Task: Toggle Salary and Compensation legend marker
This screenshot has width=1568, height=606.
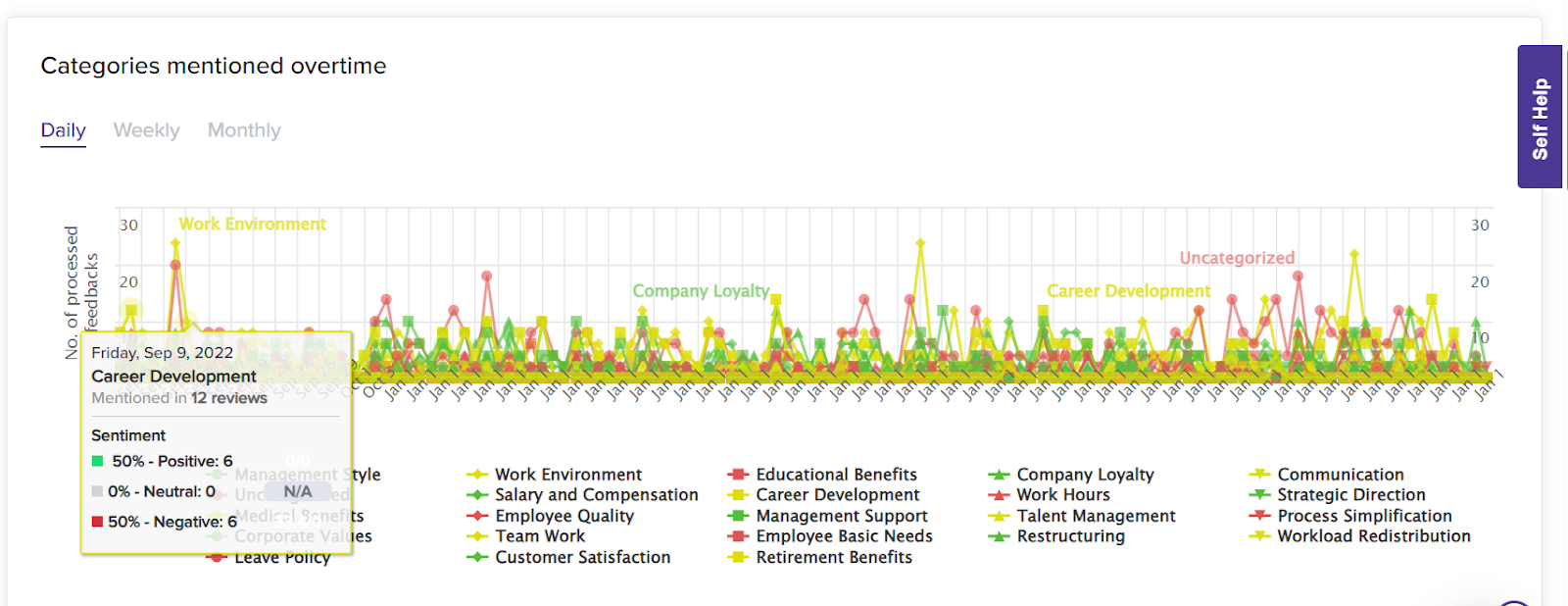Action: [x=477, y=495]
